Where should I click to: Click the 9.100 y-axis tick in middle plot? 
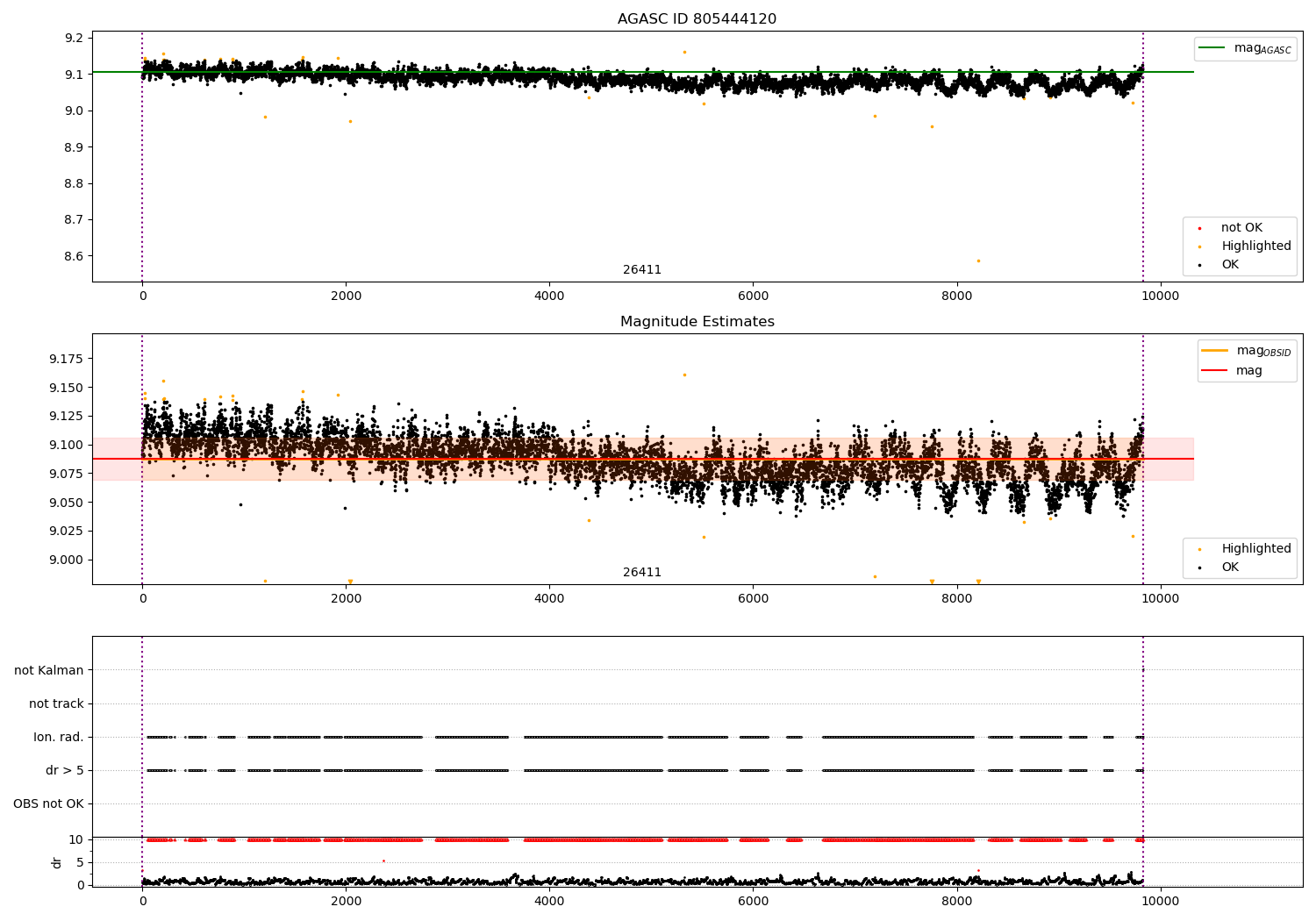coord(67,445)
